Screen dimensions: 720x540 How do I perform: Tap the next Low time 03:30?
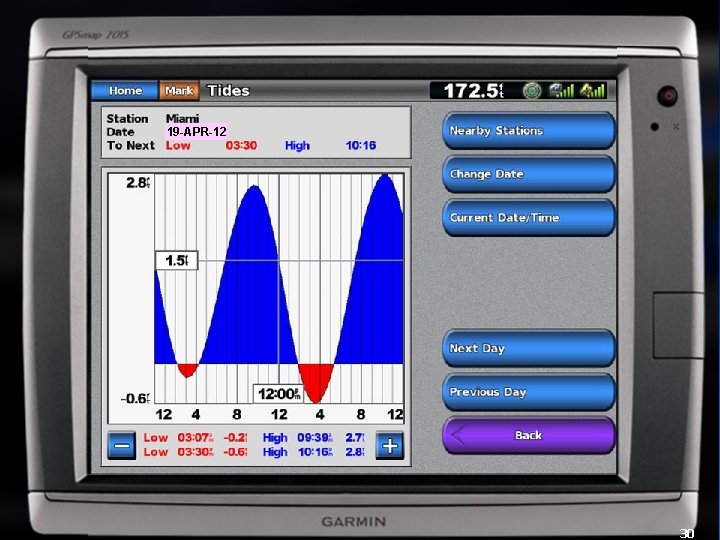point(241,146)
